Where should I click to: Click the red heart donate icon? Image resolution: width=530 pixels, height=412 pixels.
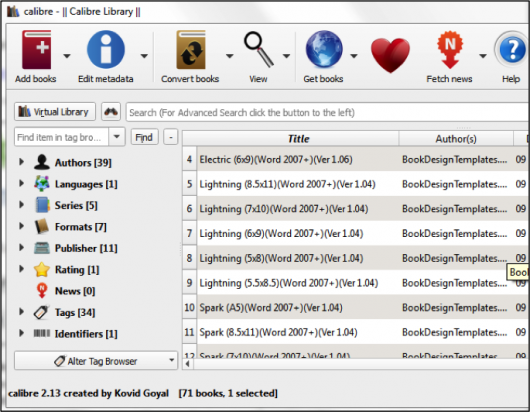[x=390, y=55]
